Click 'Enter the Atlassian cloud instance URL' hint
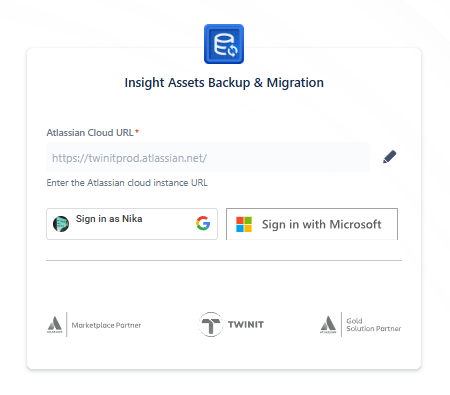This screenshot has width=450, height=395. point(127,183)
